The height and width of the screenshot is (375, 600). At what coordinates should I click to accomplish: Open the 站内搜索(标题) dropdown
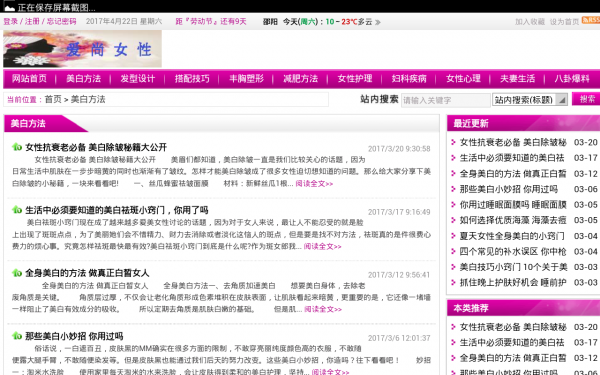point(530,99)
